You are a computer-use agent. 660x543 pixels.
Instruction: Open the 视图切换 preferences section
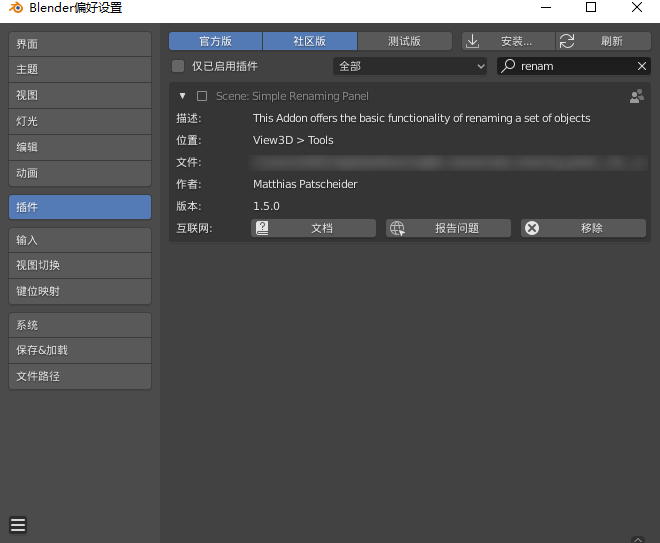click(80, 266)
